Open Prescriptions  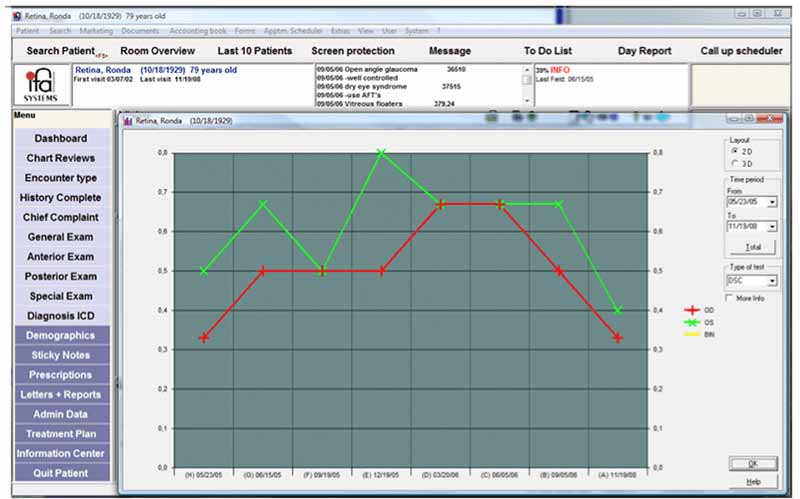[61, 375]
